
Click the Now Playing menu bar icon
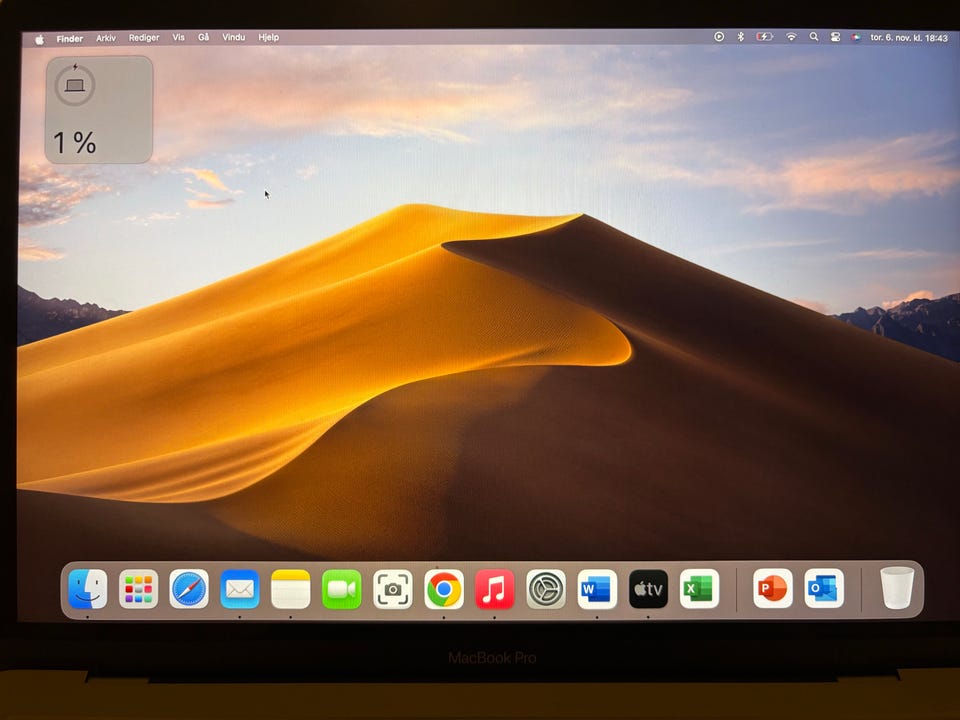(x=719, y=37)
